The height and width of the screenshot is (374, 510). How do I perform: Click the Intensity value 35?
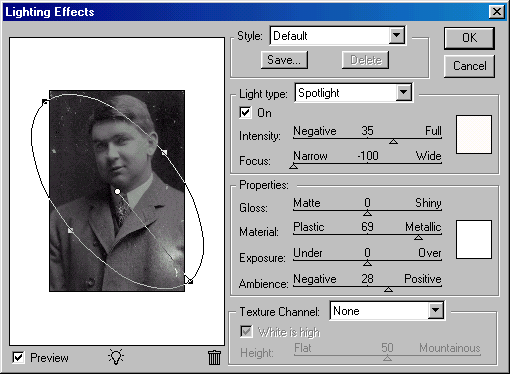367,131
